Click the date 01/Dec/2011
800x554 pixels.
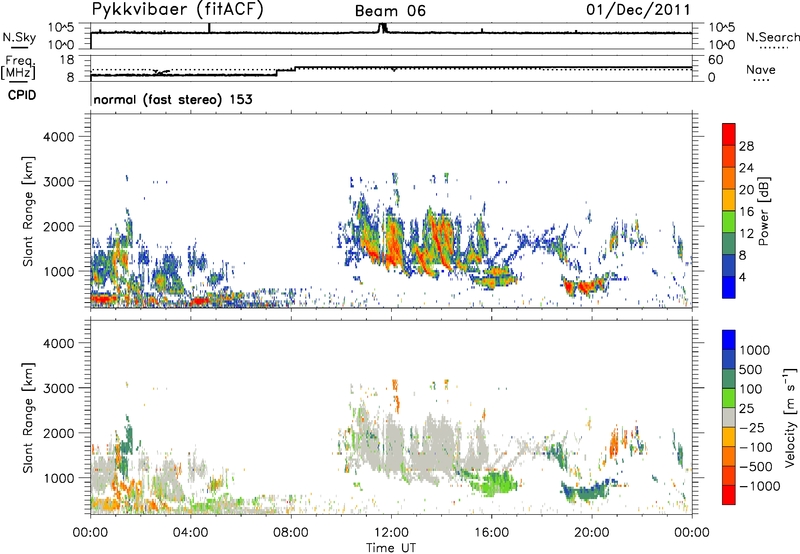pyautogui.click(x=638, y=10)
